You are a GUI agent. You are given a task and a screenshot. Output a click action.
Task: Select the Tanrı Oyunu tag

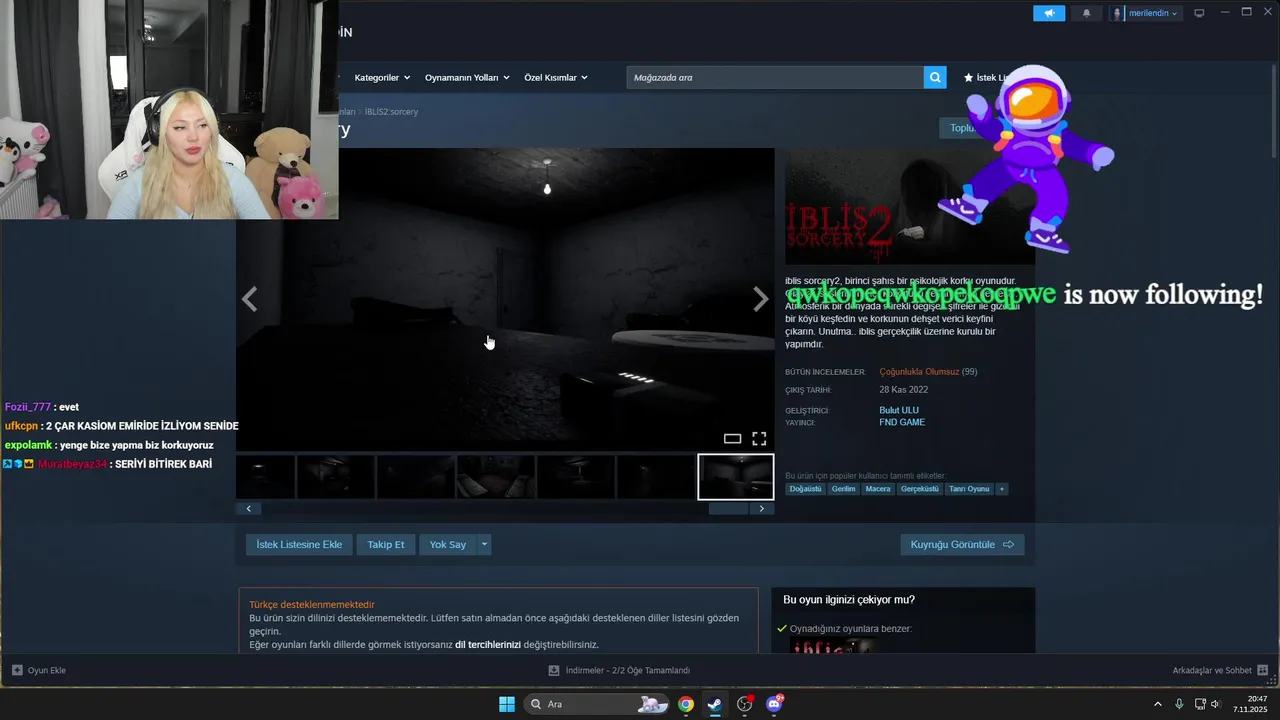969,489
